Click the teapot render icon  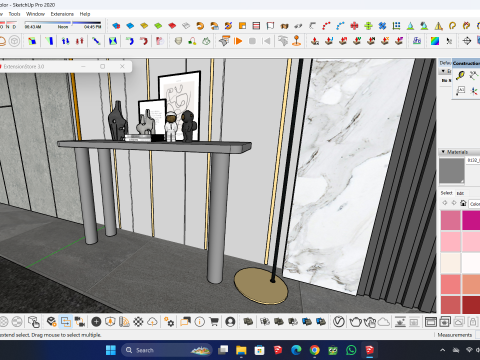pos(355,322)
